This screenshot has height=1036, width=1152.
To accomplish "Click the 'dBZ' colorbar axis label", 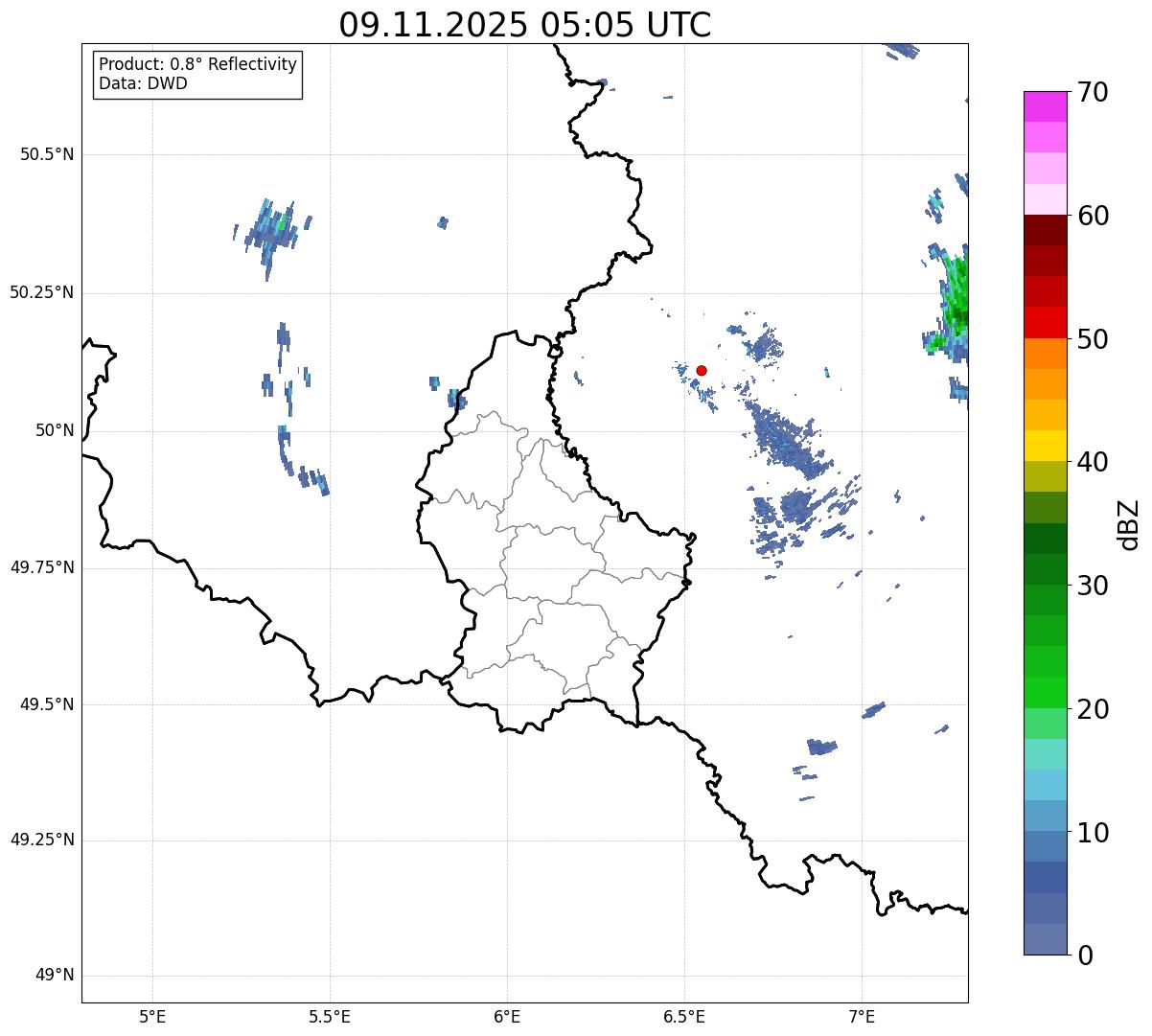I will click(1129, 523).
